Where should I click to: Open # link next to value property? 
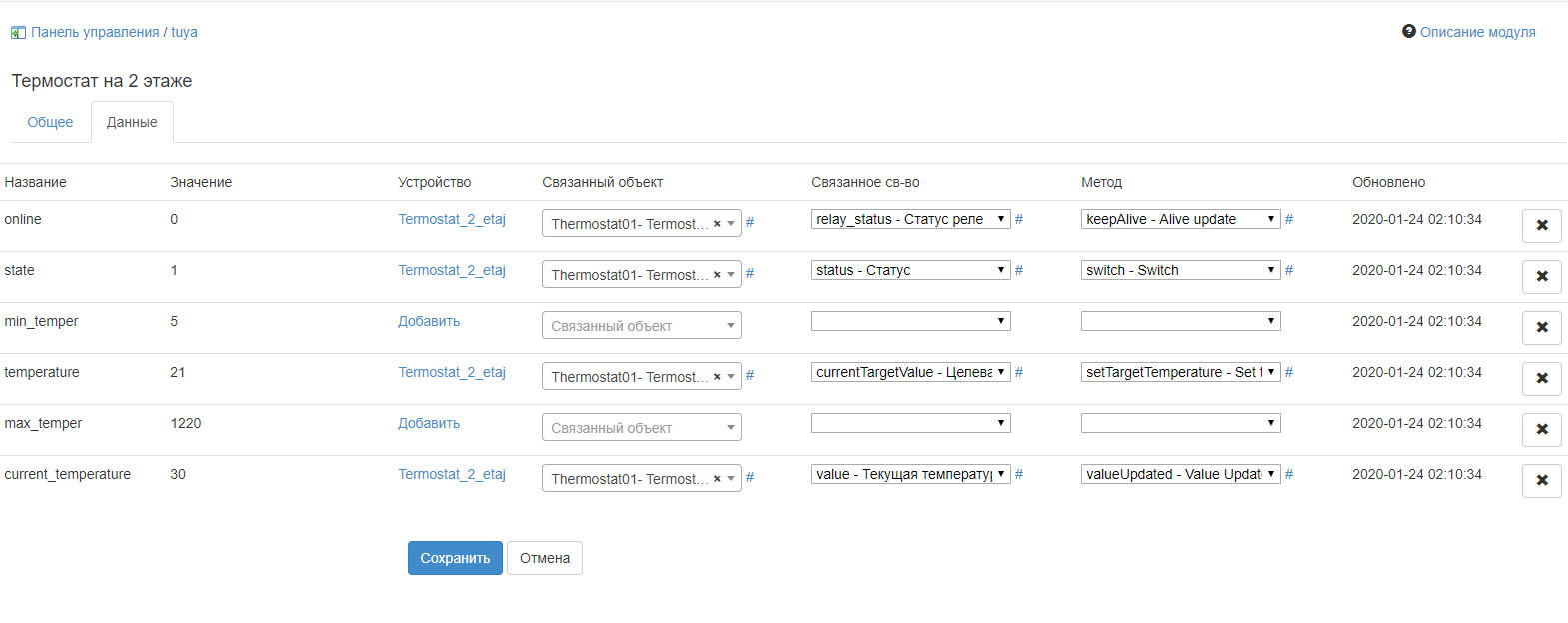point(1019,474)
